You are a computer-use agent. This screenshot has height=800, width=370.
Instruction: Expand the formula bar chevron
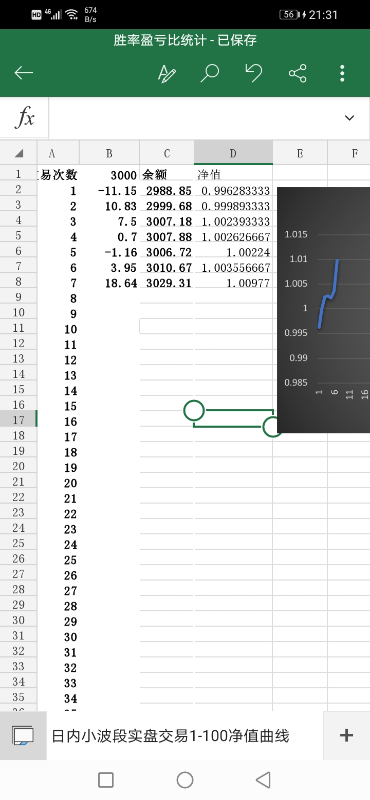349,118
